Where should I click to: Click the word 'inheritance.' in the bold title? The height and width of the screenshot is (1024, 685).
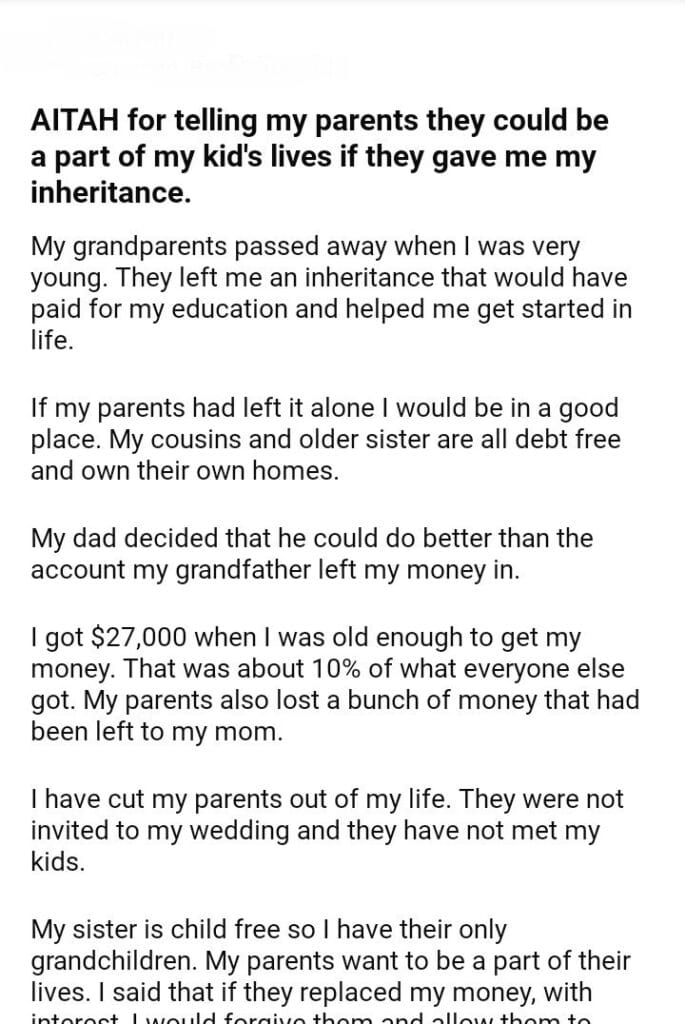click(110, 193)
